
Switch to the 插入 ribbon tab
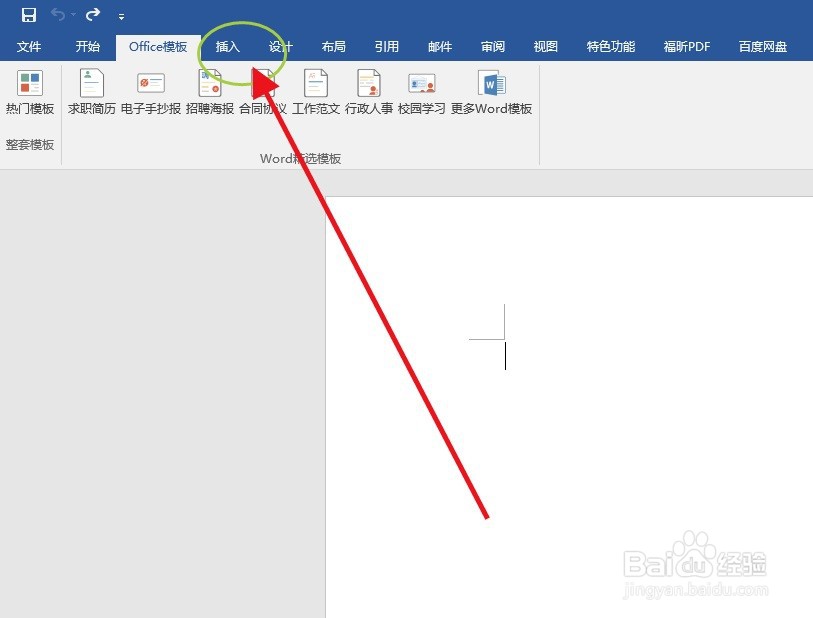(x=229, y=46)
